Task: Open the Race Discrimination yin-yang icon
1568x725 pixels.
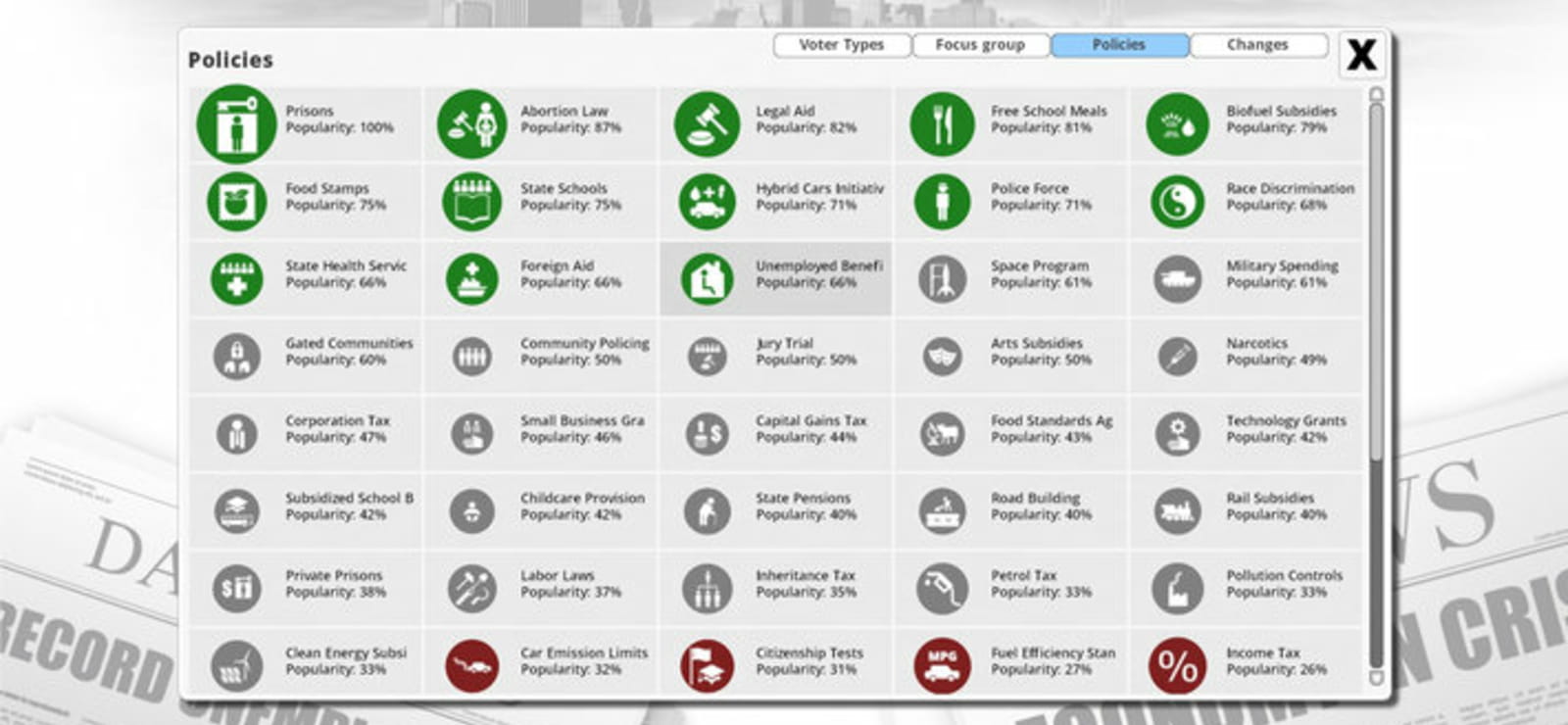Action: click(1177, 202)
